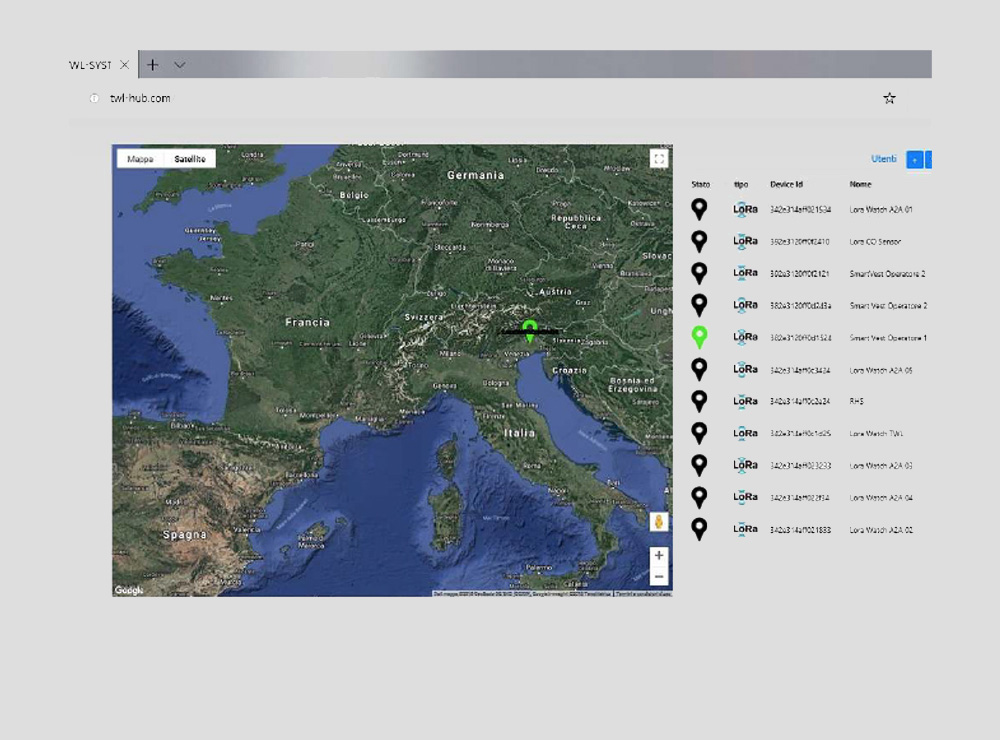Screen dimensions: 1000x740
Task: Open a new browser tab
Action: coord(152,64)
